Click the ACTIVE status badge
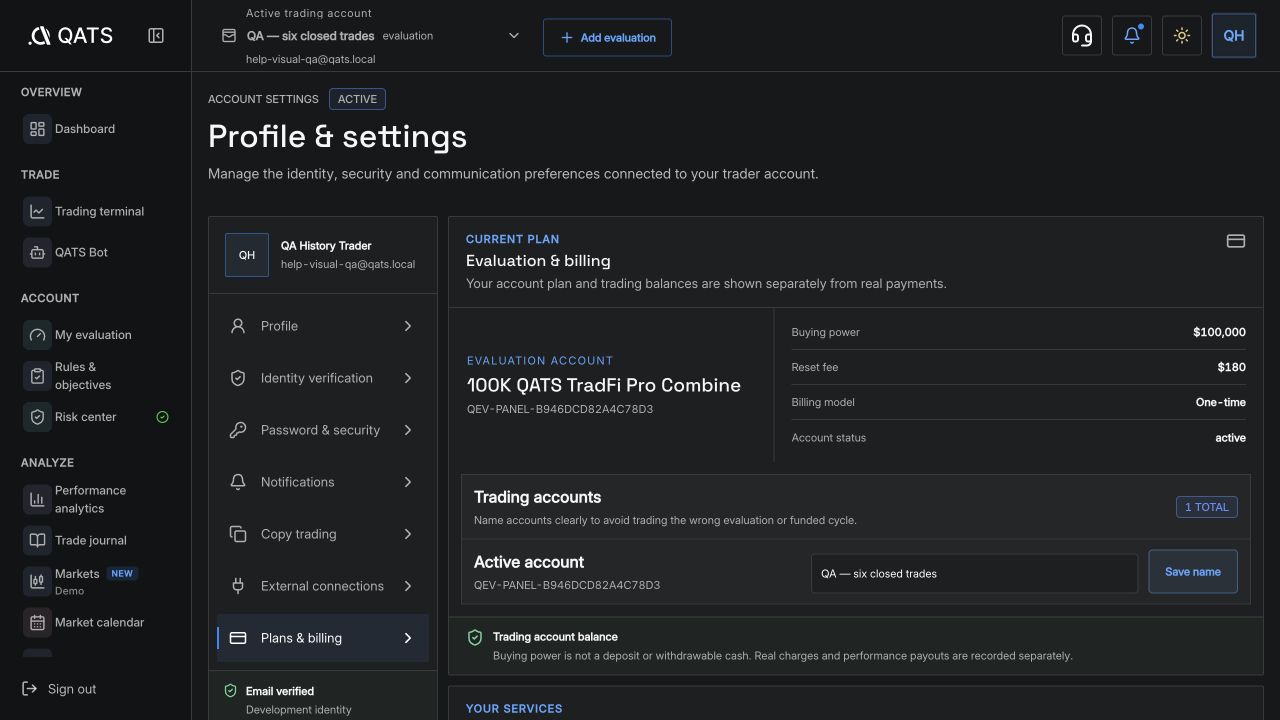The height and width of the screenshot is (720, 1280). [x=357, y=99]
